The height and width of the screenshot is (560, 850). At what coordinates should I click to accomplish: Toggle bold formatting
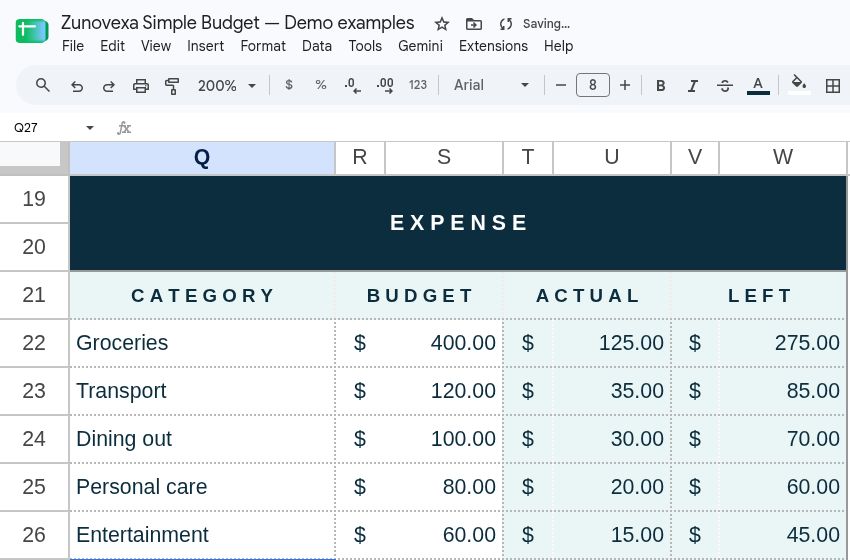(660, 86)
